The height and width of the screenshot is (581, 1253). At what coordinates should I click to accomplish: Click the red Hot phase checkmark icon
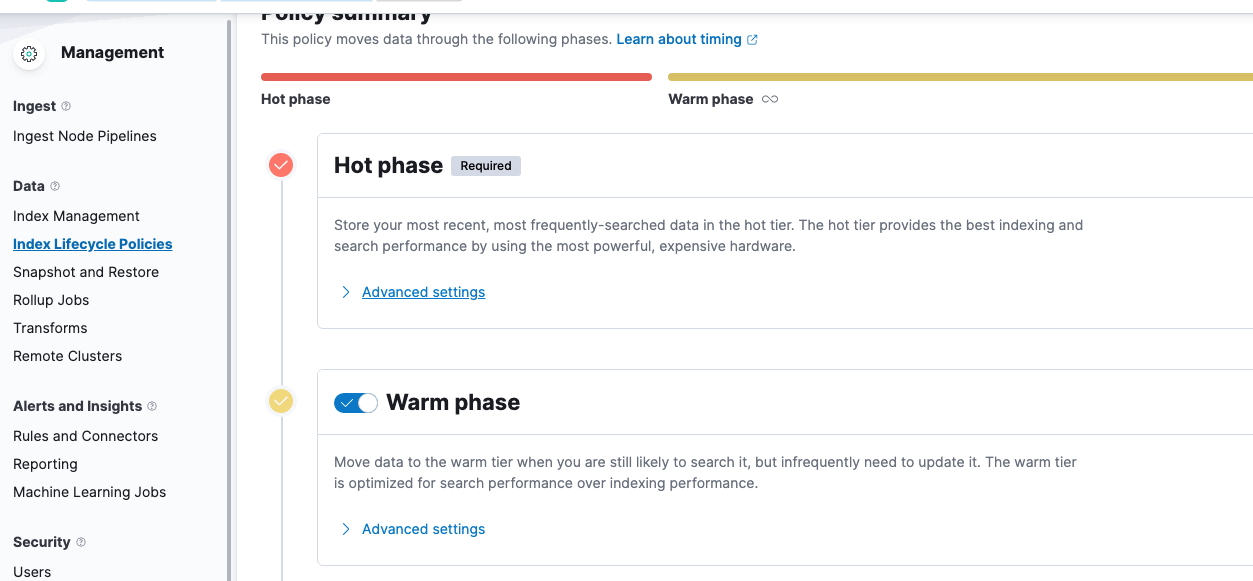(x=281, y=165)
